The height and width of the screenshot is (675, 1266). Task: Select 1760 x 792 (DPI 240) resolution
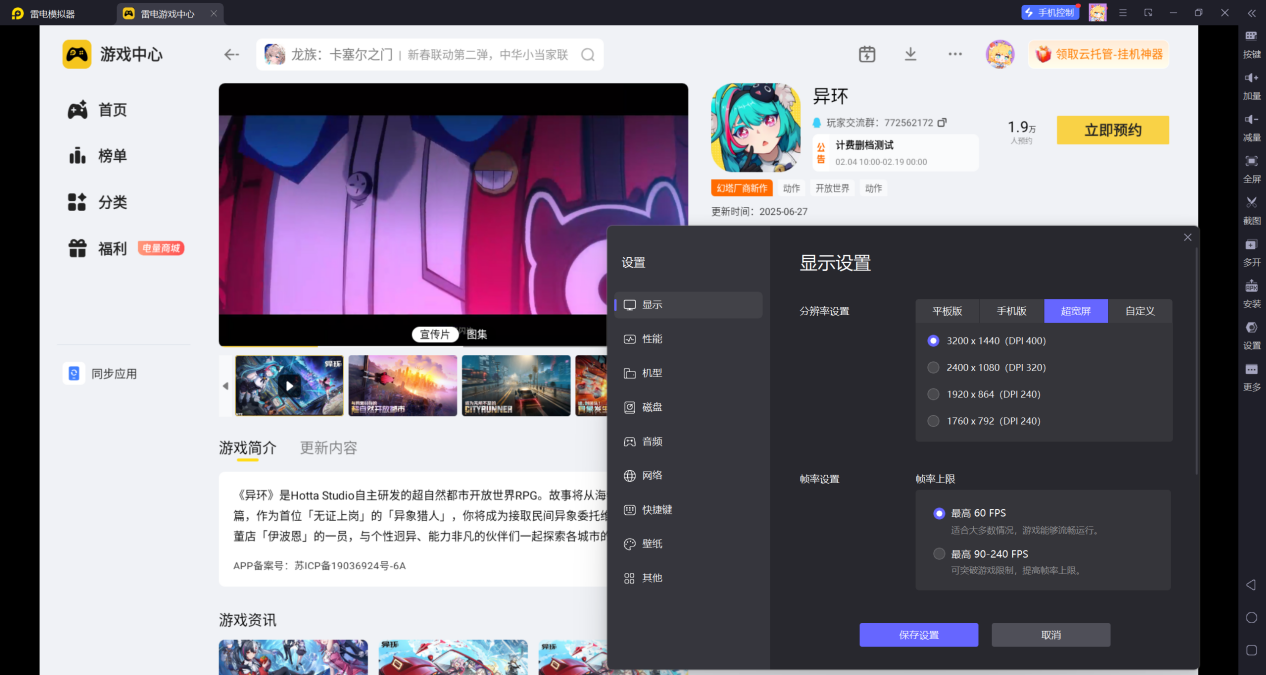coord(984,421)
